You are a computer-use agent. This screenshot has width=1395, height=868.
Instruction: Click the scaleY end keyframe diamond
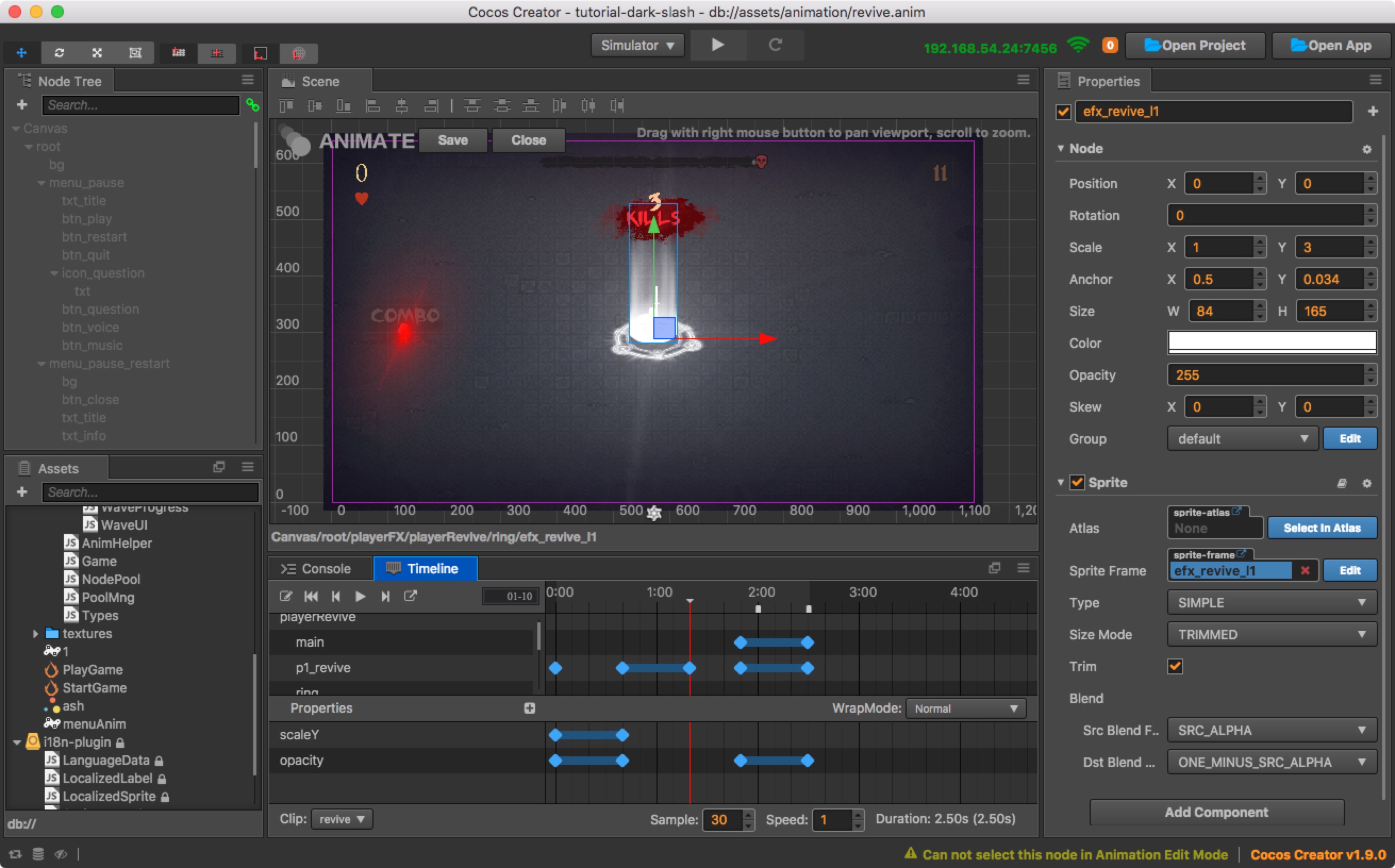pos(622,735)
